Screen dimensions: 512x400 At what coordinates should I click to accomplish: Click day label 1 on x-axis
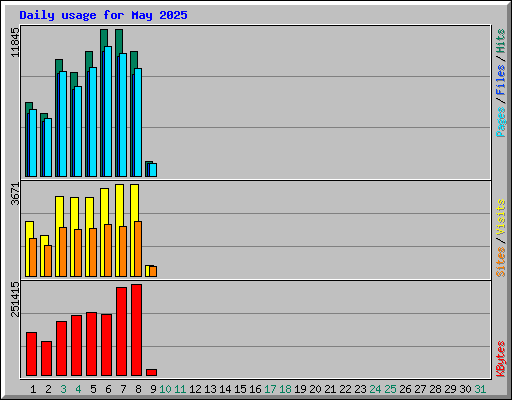(33, 389)
